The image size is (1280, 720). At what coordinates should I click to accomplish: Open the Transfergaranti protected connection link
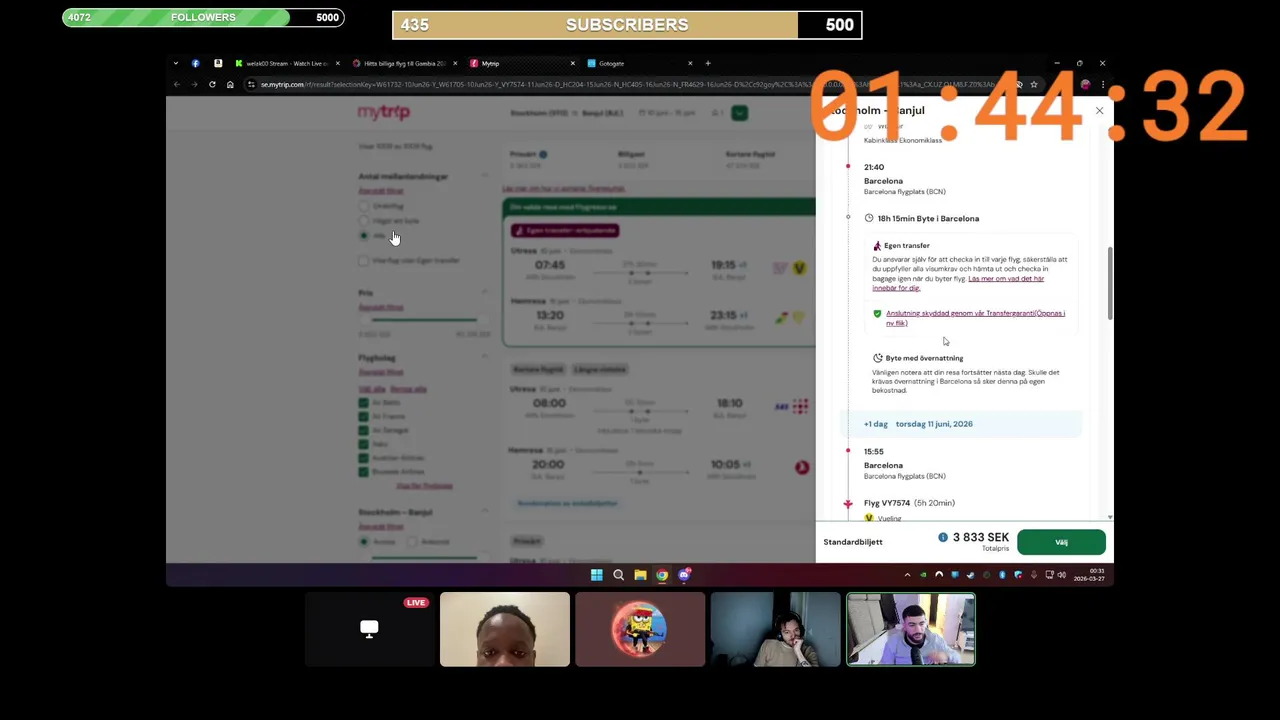pyautogui.click(x=975, y=318)
